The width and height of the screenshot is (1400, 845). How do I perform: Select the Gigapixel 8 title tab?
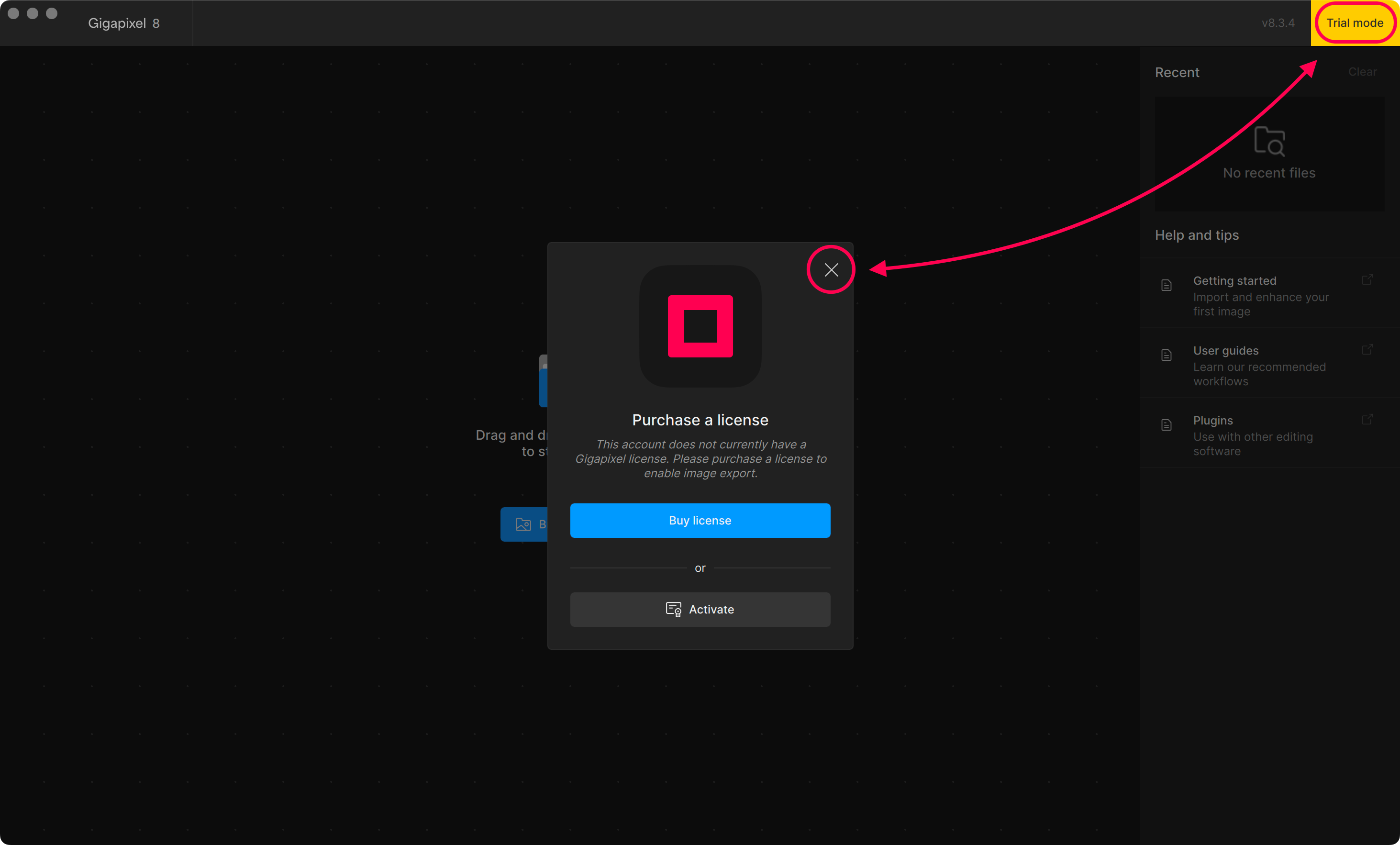point(124,23)
